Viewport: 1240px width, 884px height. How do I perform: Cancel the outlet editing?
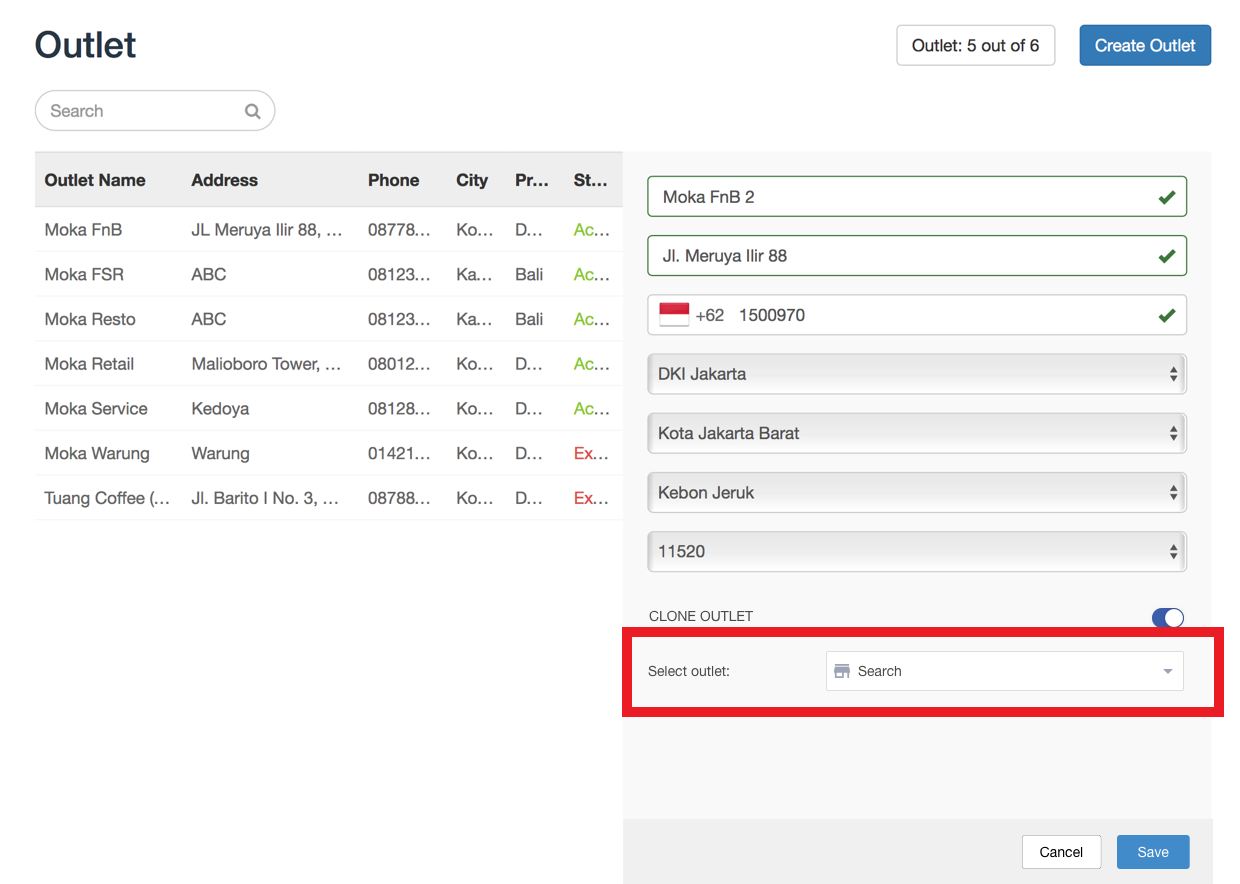point(1060,852)
